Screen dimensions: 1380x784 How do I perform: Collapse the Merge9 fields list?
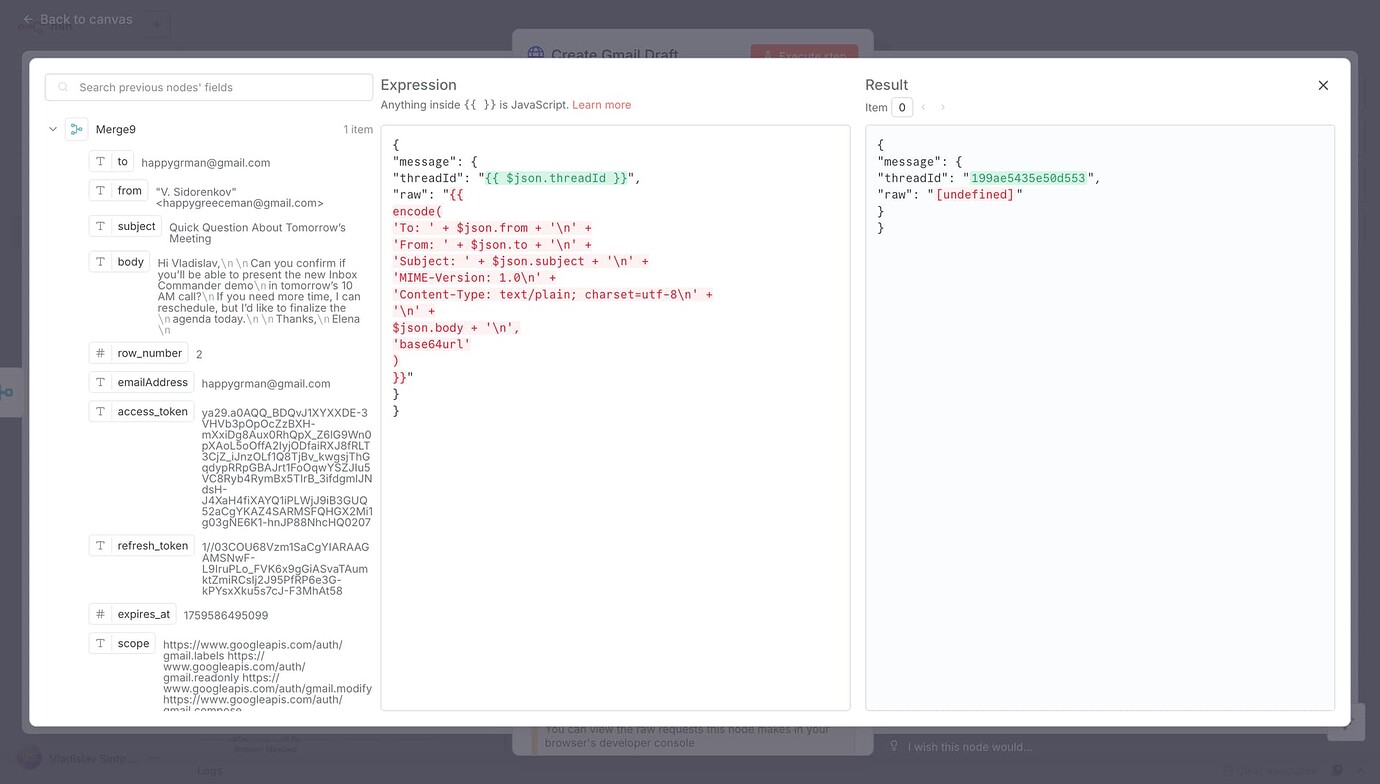pyautogui.click(x=53, y=128)
